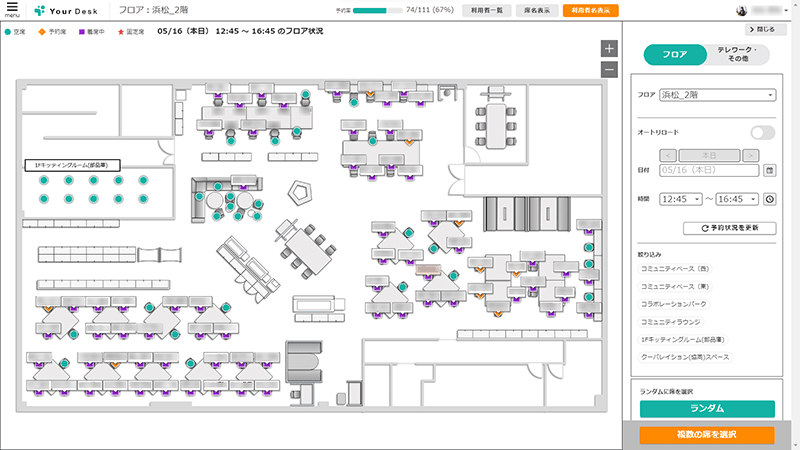Open the hamburger menu
The height and width of the screenshot is (450, 800).
point(12,9)
